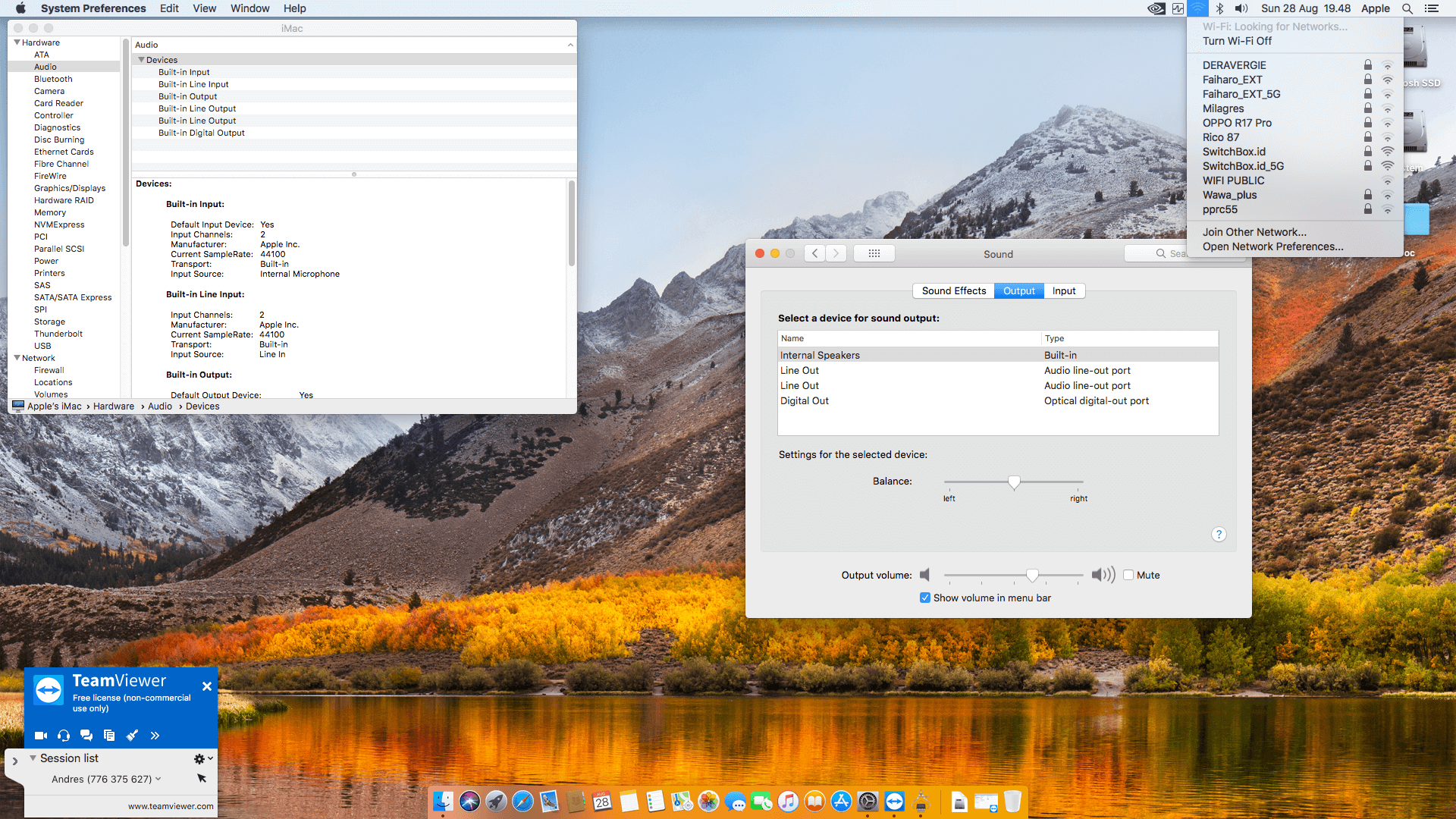The width and height of the screenshot is (1456, 819).
Task: Switch to the Sound Effects tab
Action: [x=953, y=290]
